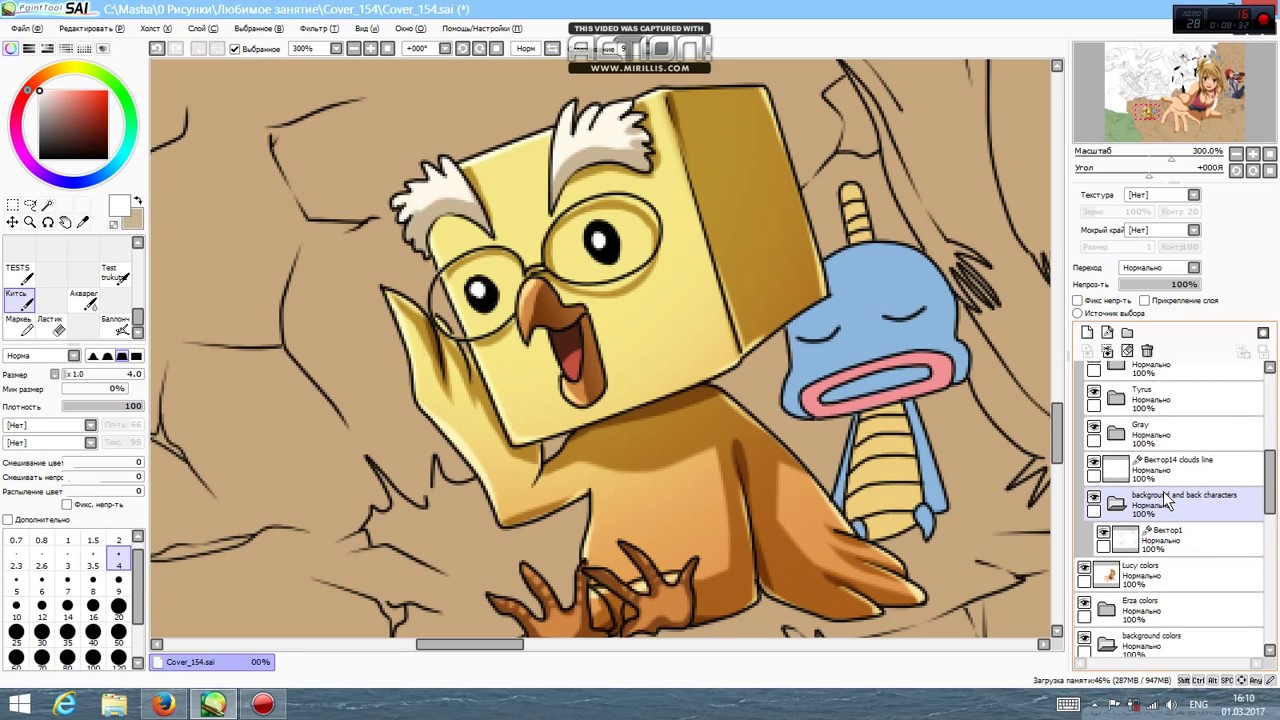Viewport: 1280px width, 720px height.
Task: Create a new vector linework layer
Action: click(1107, 333)
